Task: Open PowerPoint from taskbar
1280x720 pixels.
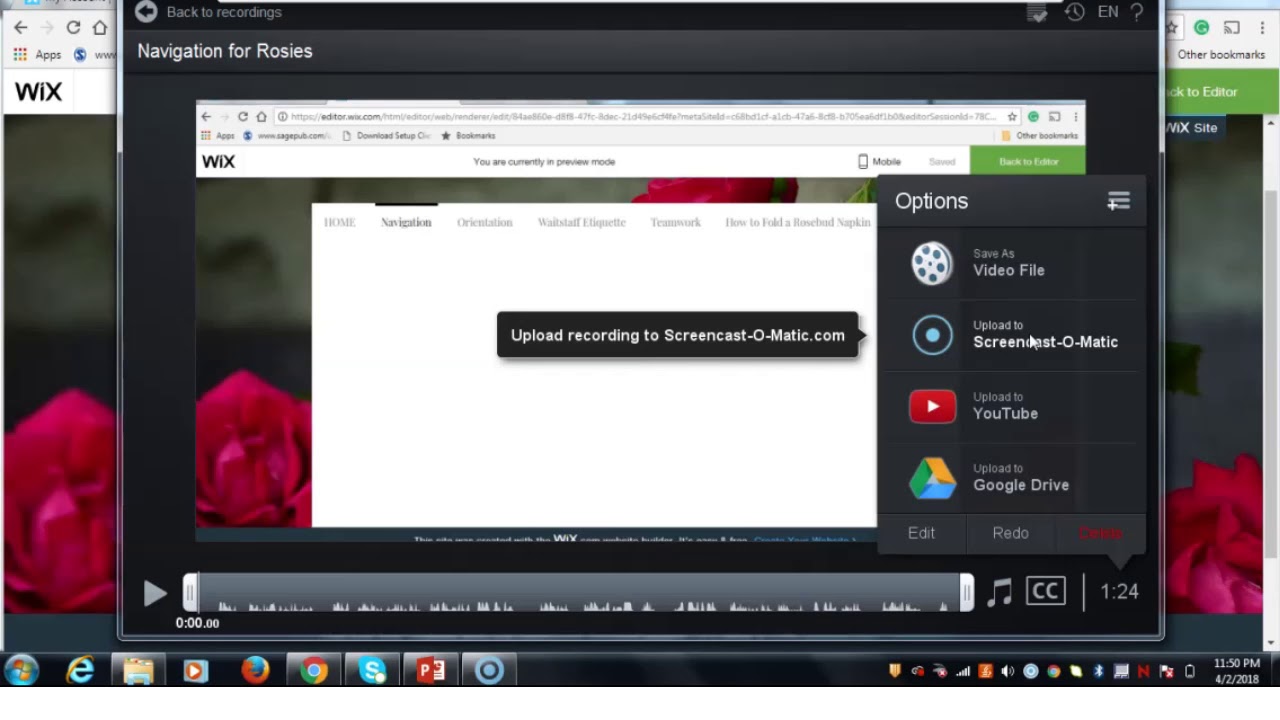Action: pos(431,670)
